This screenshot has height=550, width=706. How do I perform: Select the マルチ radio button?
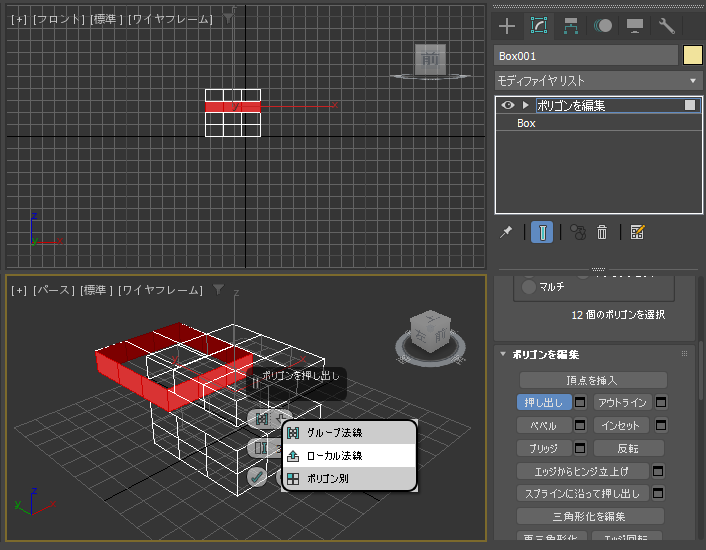528,287
